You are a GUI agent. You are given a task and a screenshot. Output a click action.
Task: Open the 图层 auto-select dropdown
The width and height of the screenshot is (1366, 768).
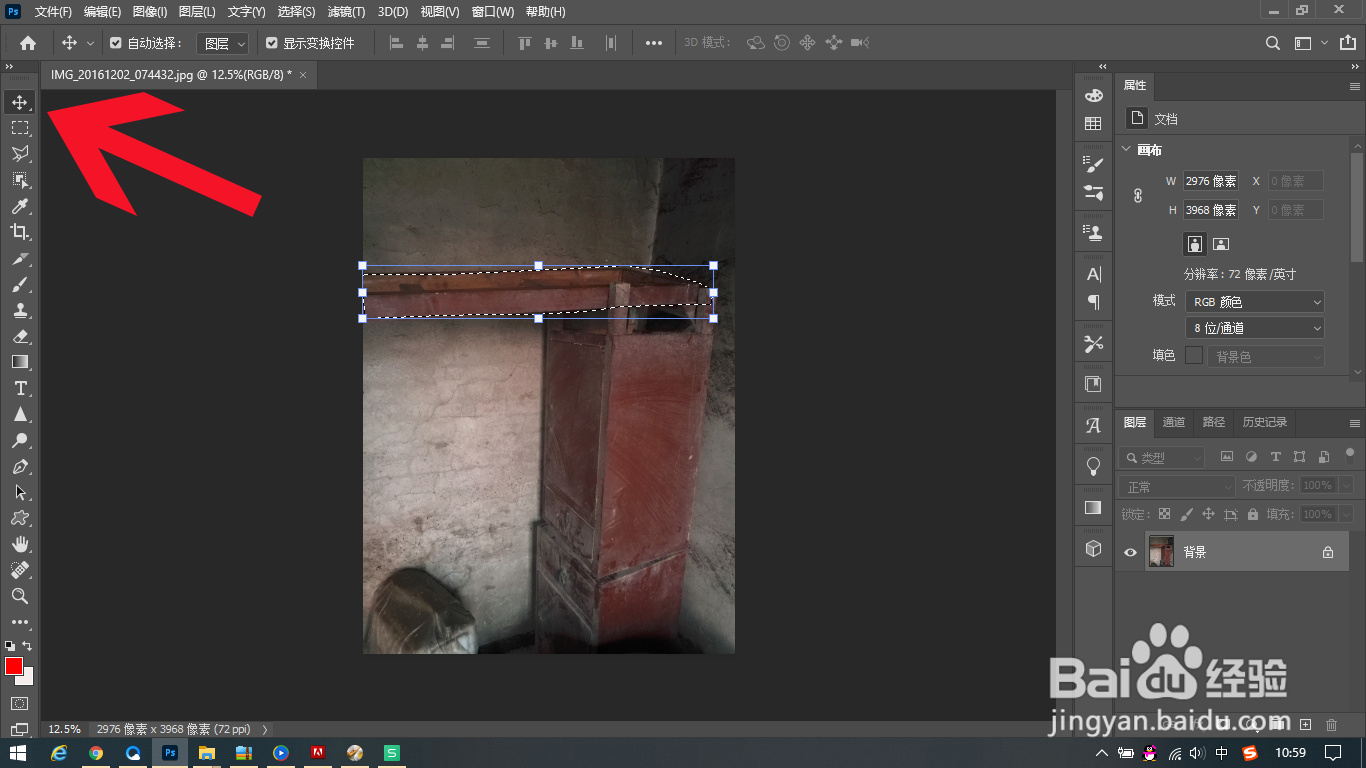221,43
